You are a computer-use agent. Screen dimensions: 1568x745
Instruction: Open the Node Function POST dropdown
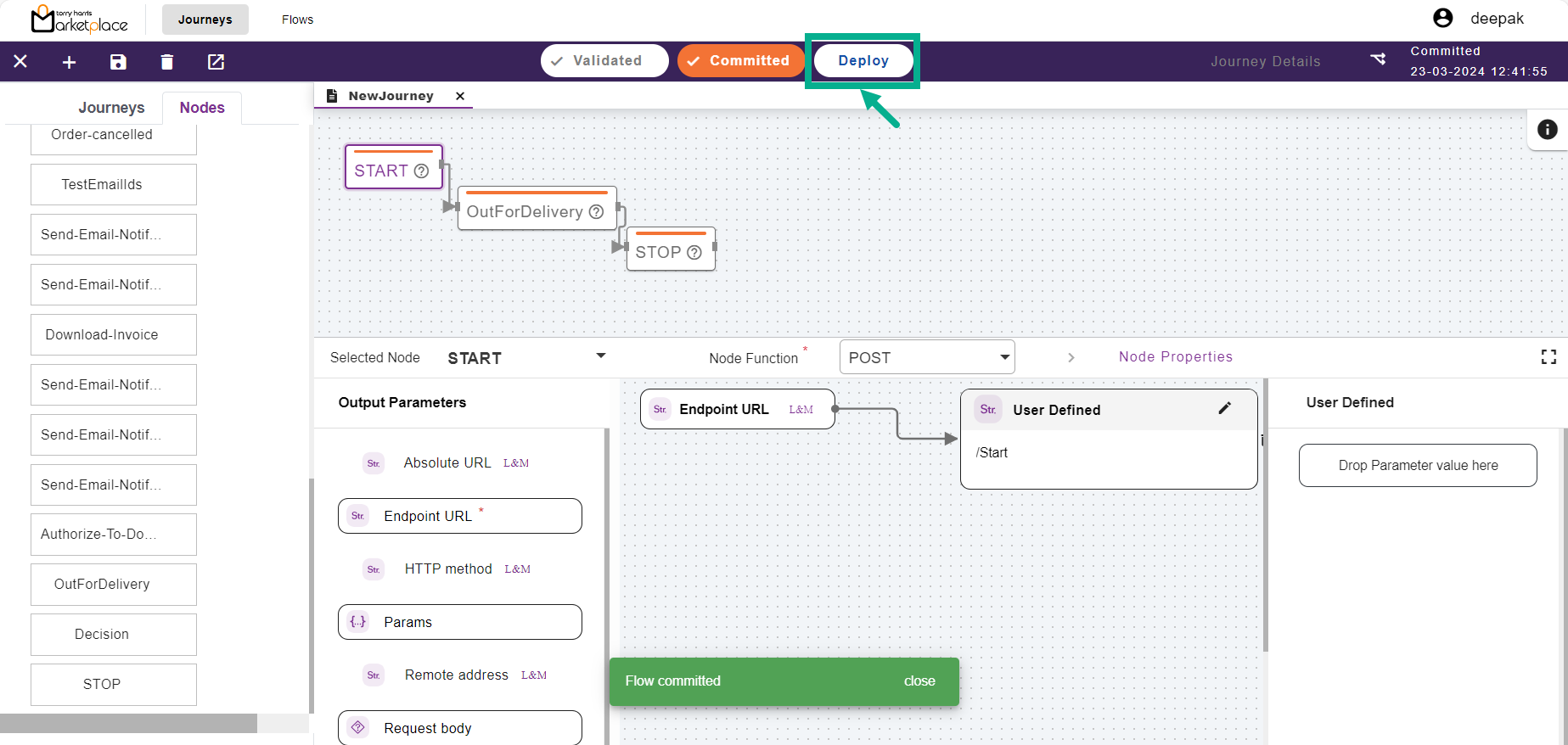[1004, 357]
